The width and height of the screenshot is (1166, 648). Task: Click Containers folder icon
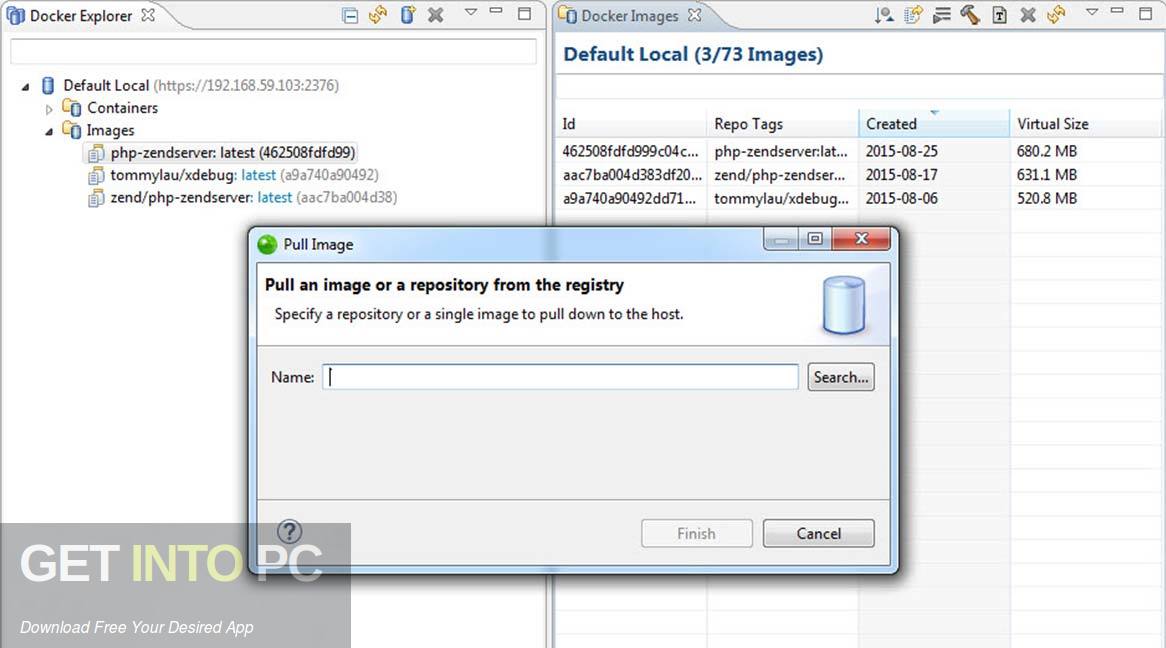coord(71,108)
